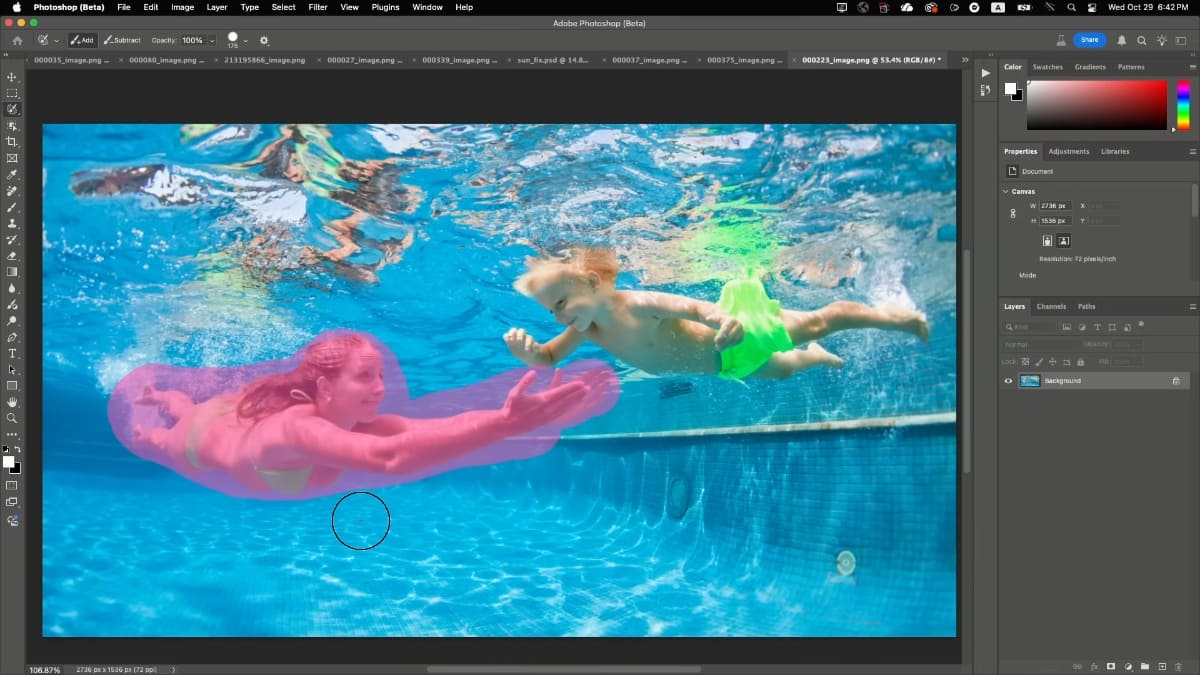Select the Zoom tool
Image resolution: width=1200 pixels, height=675 pixels.
point(12,418)
